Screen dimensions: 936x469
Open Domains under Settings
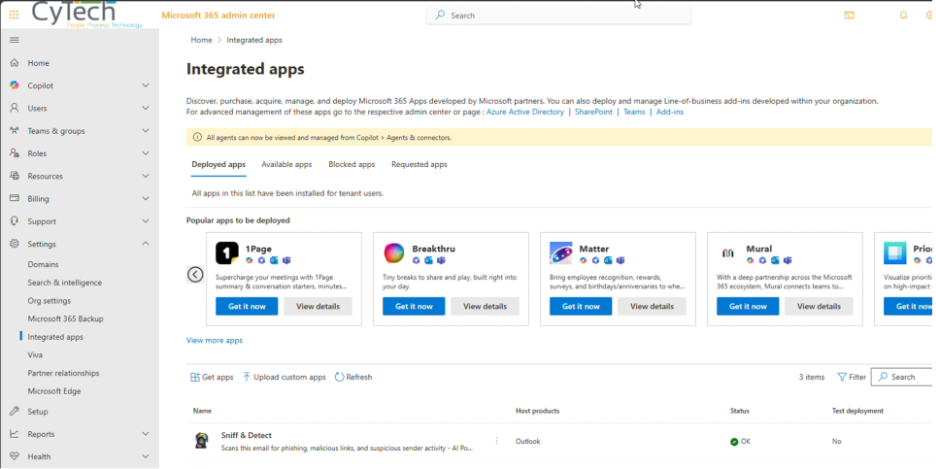click(x=43, y=264)
